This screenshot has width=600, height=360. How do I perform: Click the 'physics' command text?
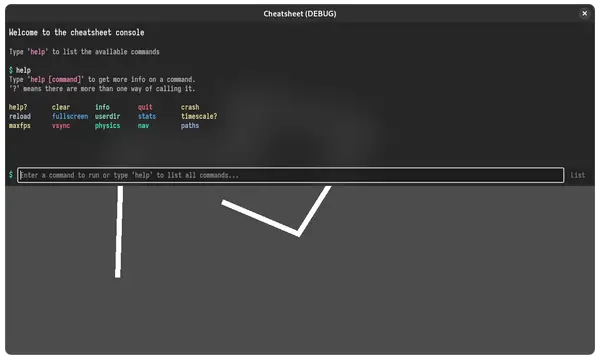[108, 125]
